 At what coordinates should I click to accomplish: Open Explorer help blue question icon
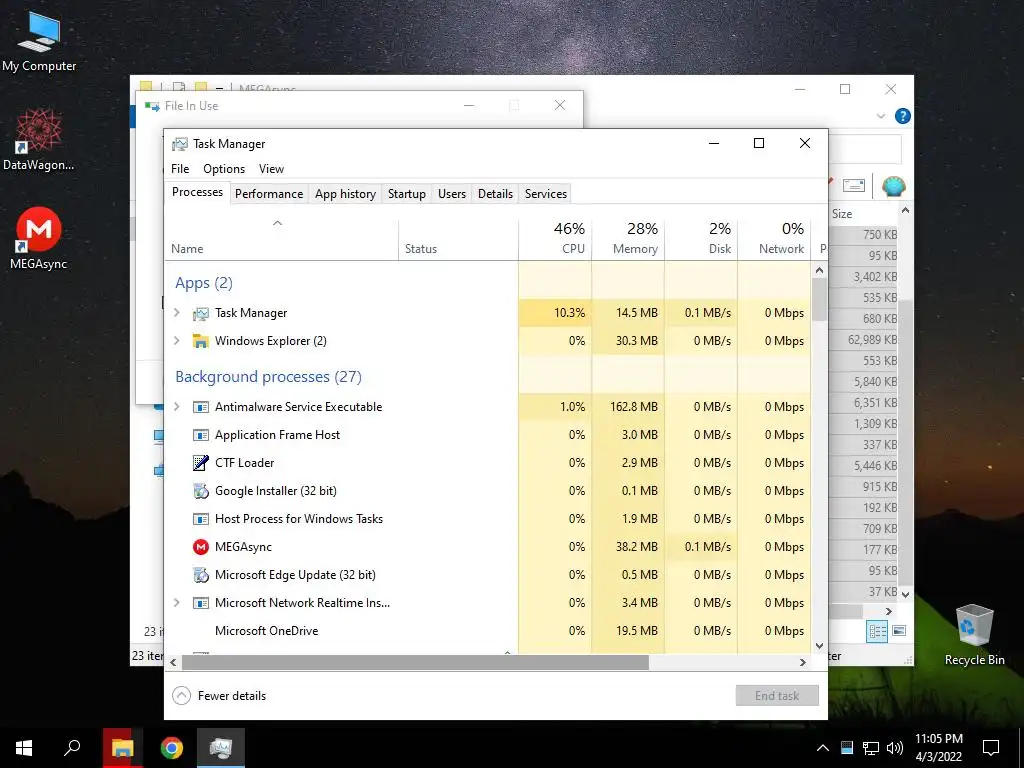tap(903, 116)
